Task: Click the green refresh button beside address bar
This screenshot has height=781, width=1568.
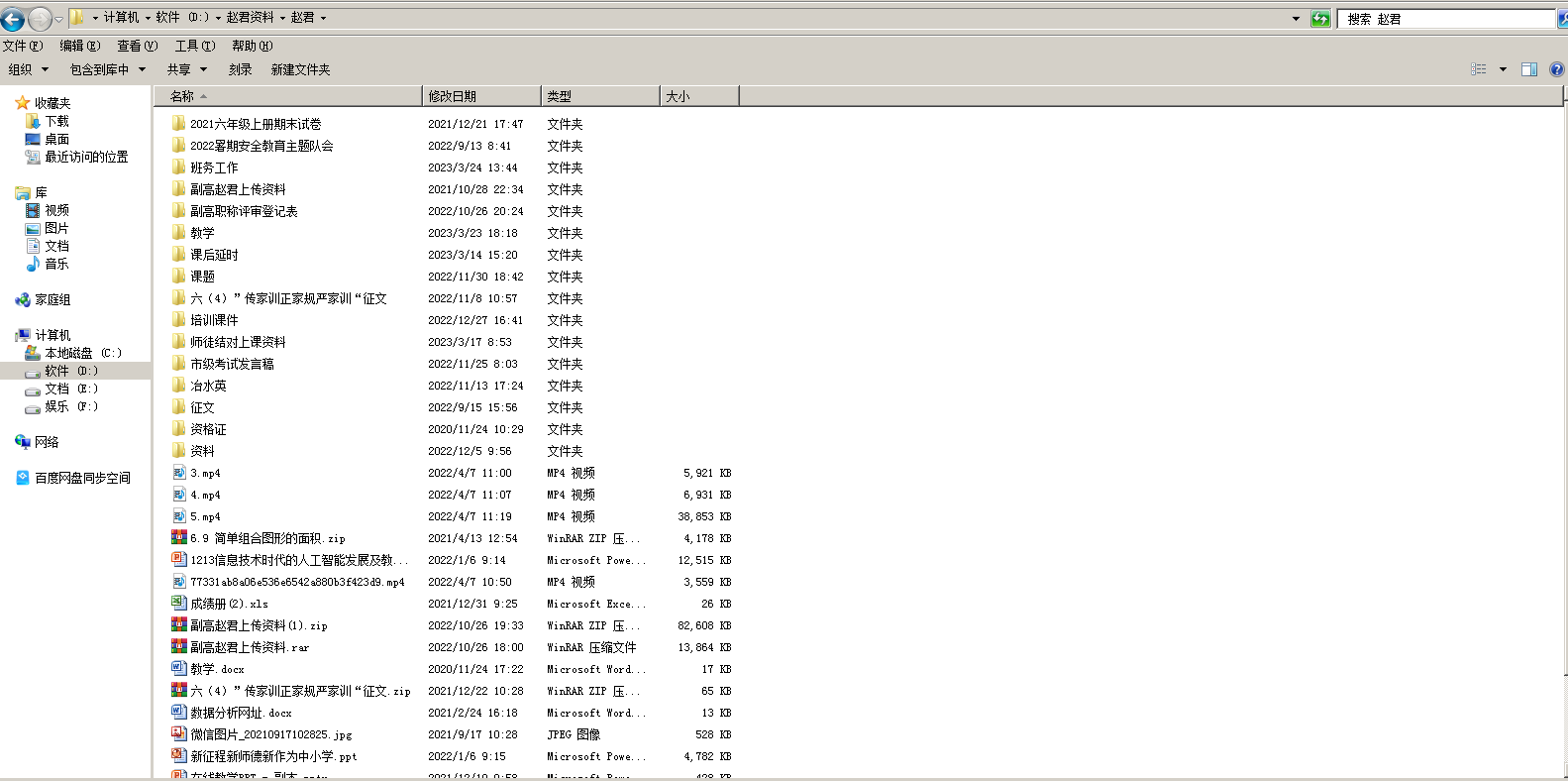Action: point(1320,19)
